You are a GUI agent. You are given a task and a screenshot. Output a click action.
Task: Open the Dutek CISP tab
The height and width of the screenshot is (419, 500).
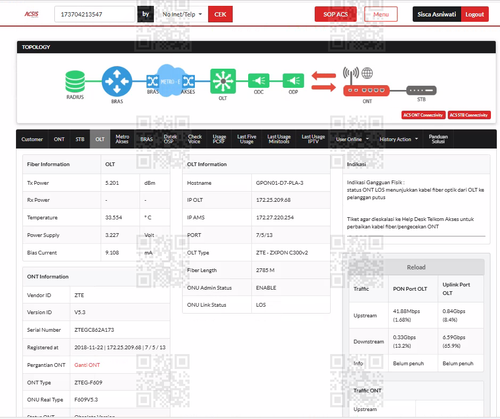click(x=170, y=139)
